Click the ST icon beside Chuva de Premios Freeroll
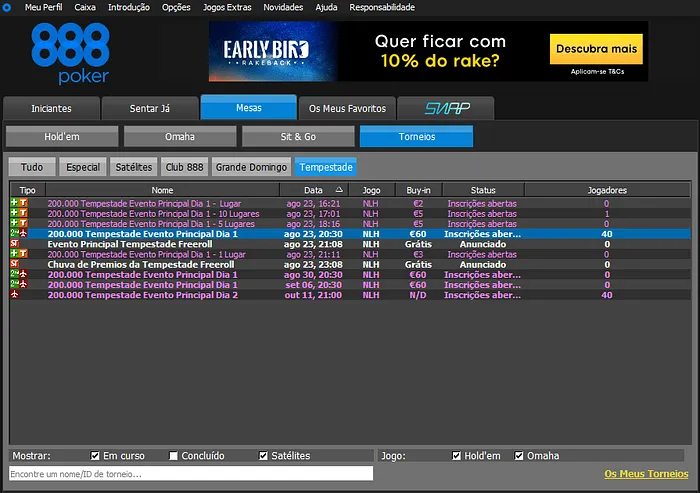This screenshot has height=493, width=700. tap(14, 264)
